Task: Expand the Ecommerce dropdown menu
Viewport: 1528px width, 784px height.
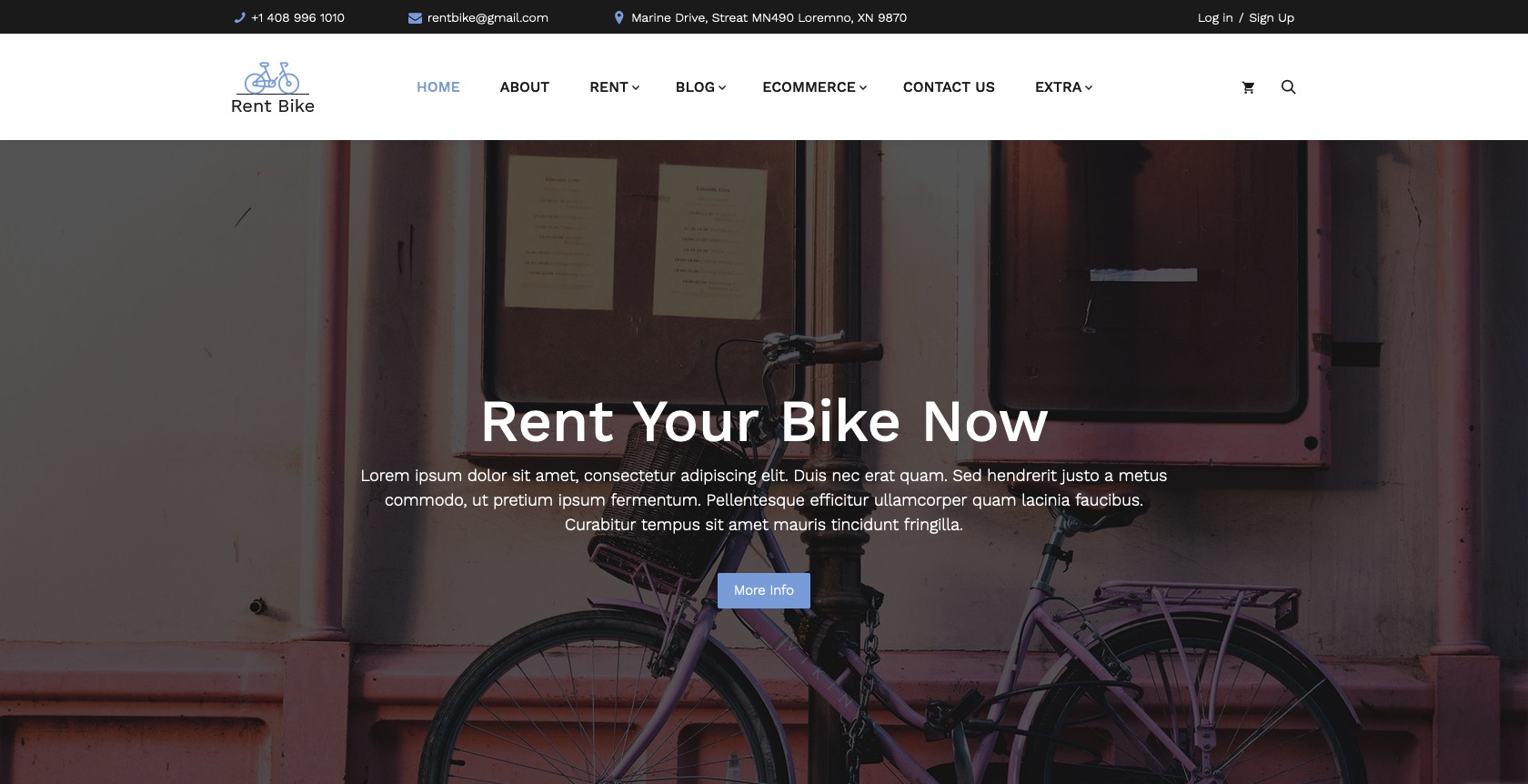Action: click(815, 87)
